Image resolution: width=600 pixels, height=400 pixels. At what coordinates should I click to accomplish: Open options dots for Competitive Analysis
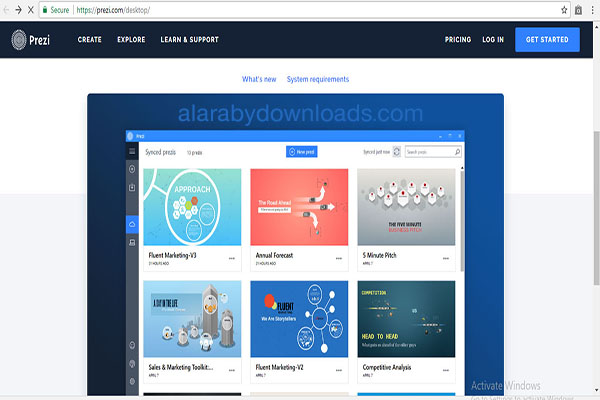446,370
